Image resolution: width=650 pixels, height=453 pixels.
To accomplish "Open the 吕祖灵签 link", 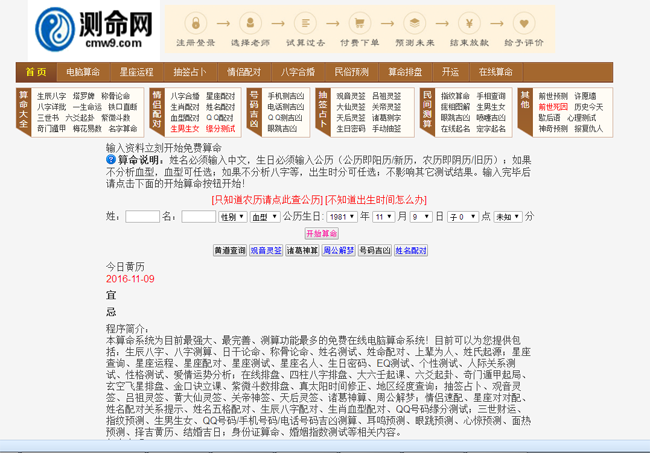I will pyautogui.click(x=386, y=96).
